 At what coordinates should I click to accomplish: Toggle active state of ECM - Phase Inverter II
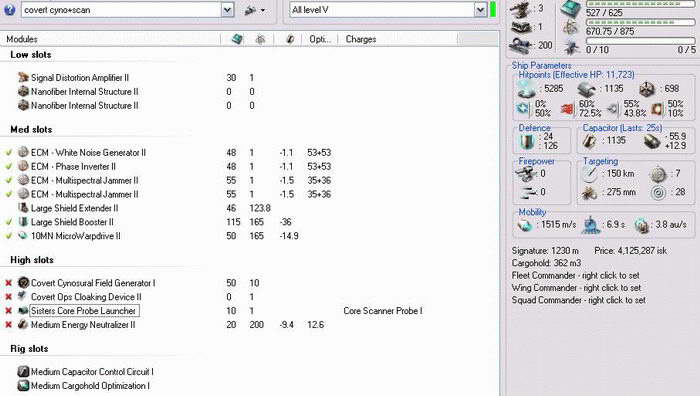pos(8,167)
